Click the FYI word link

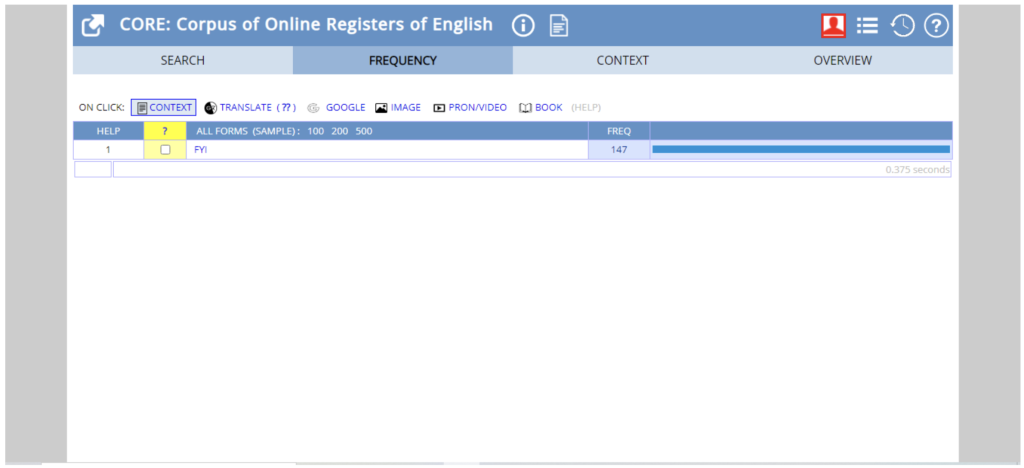[200, 149]
